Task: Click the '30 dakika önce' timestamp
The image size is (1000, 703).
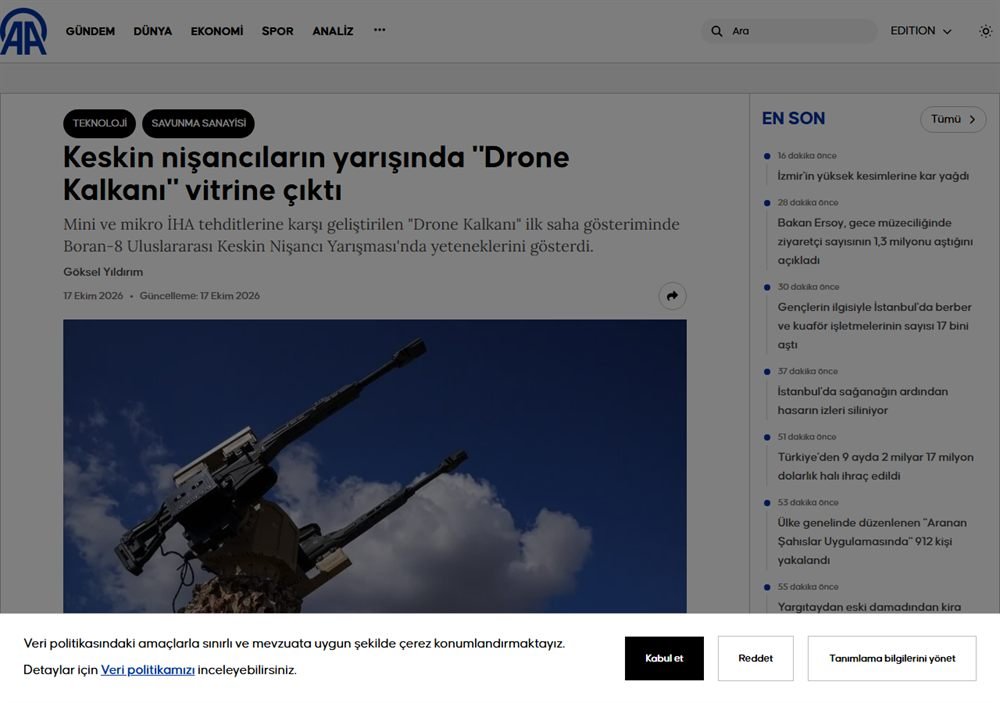Action: point(809,287)
